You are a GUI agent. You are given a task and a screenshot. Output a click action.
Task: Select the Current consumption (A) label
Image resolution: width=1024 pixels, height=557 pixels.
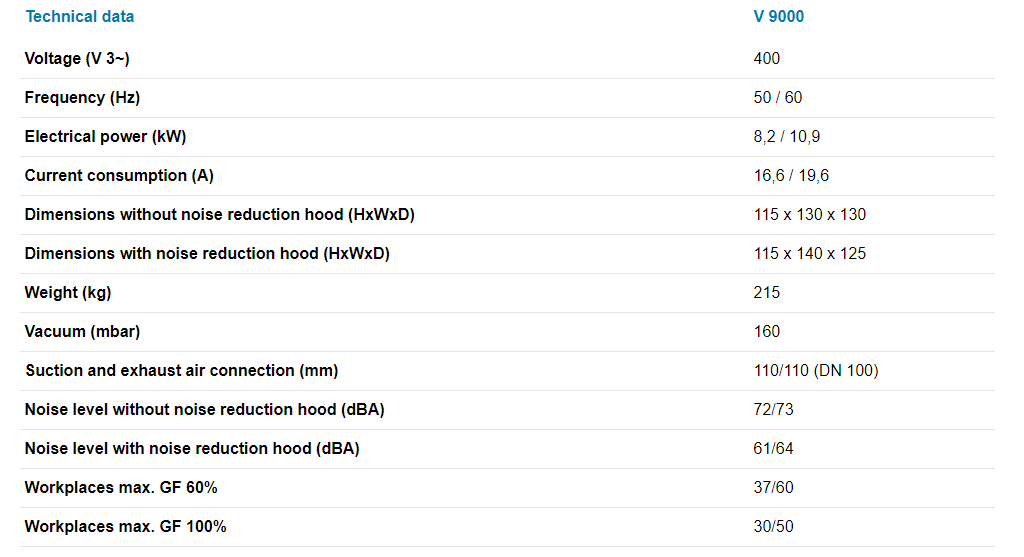pyautogui.click(x=119, y=175)
